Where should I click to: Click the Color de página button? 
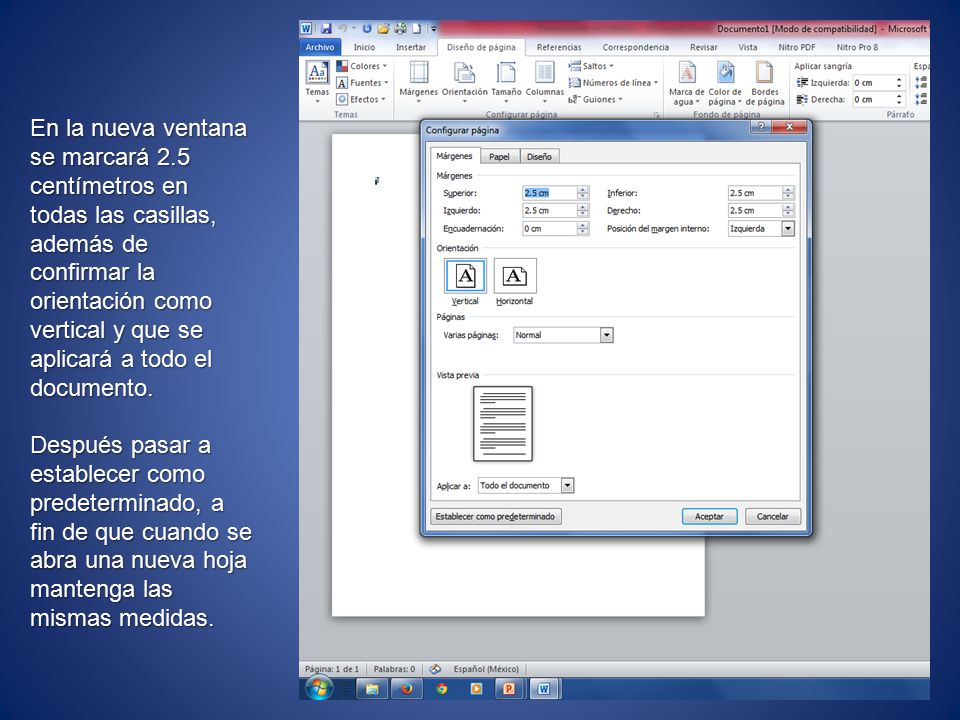coord(725,83)
